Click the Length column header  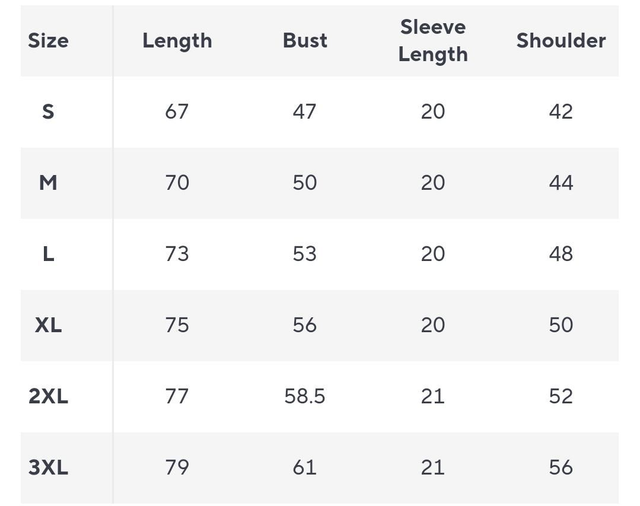click(177, 41)
